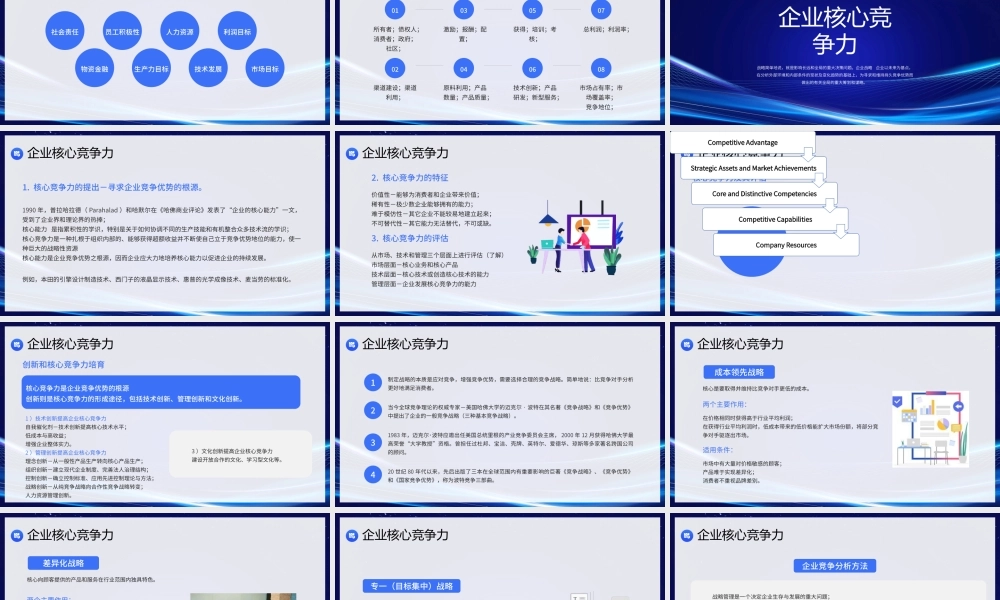Image resolution: width=1000 pixels, height=600 pixels.
Task: Click the heading 创新和核心竞争力培育
Action: pyautogui.click(x=63, y=365)
